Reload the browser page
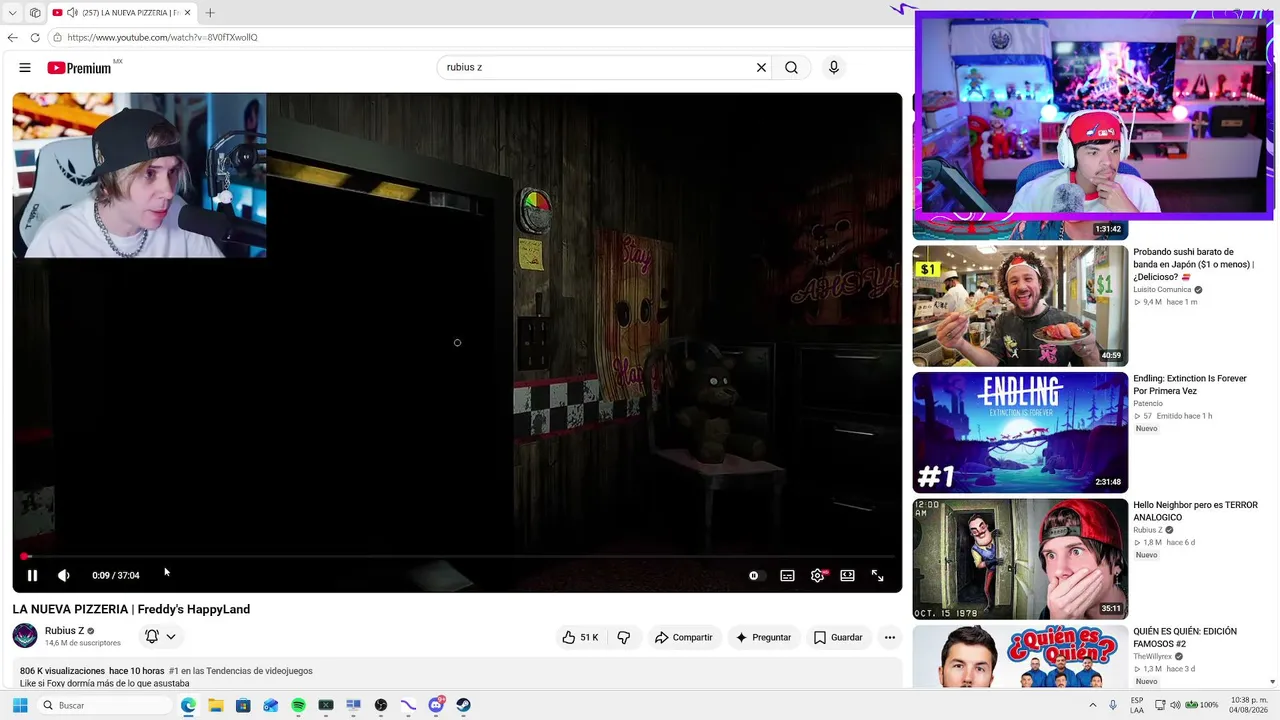 [35, 37]
